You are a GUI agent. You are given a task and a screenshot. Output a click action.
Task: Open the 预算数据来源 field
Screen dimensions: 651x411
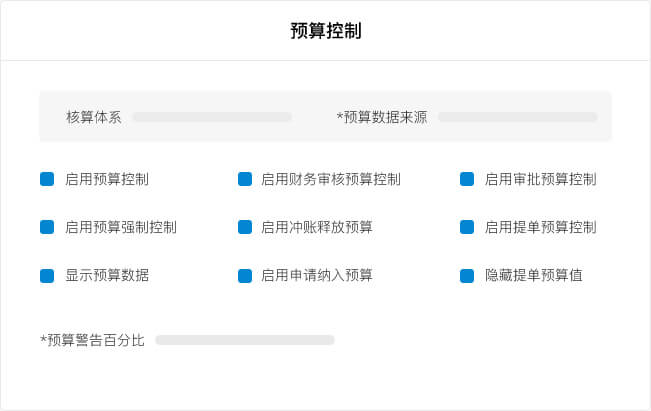point(518,117)
